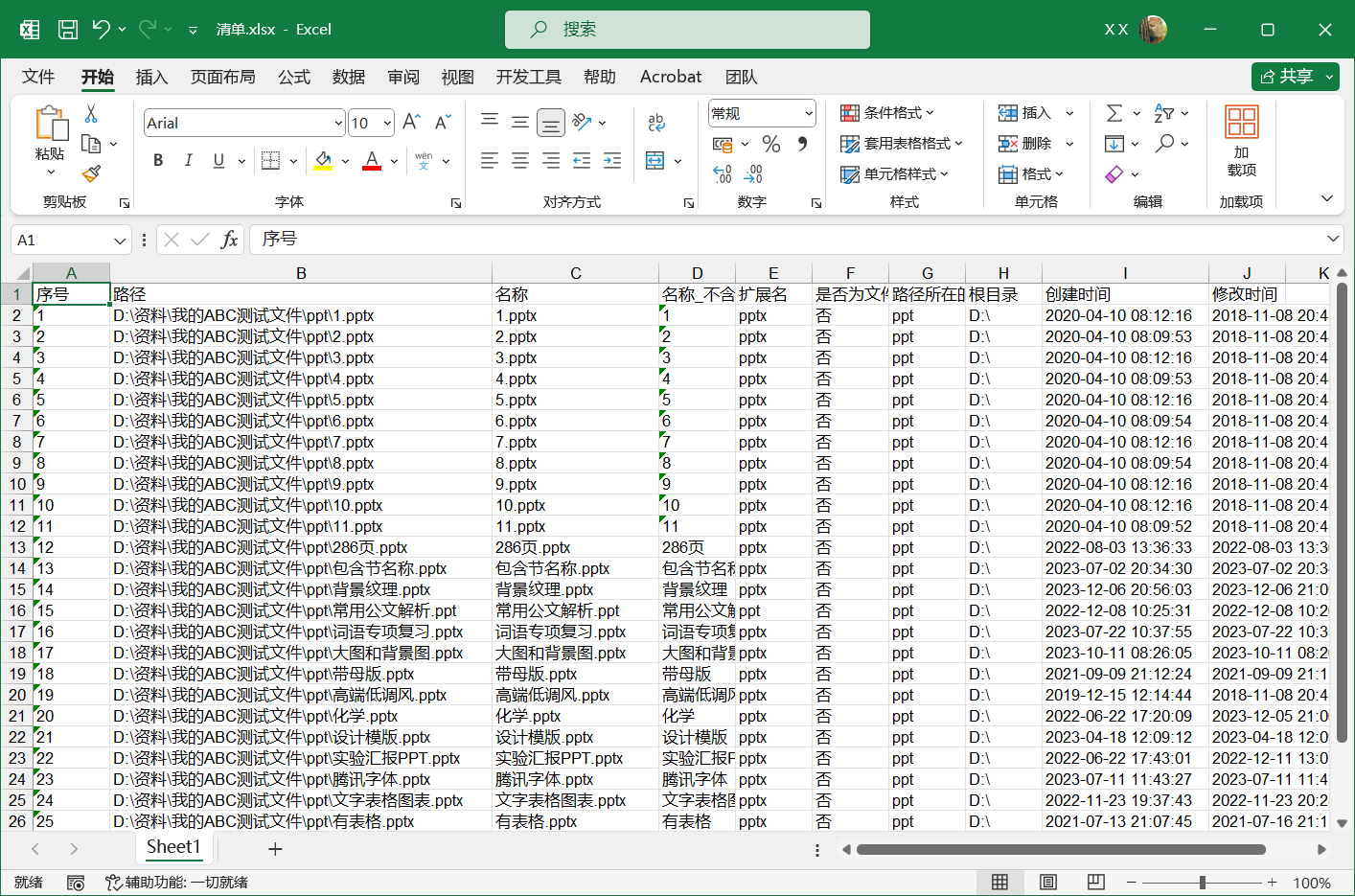Click the Merge and Center icon

click(655, 160)
